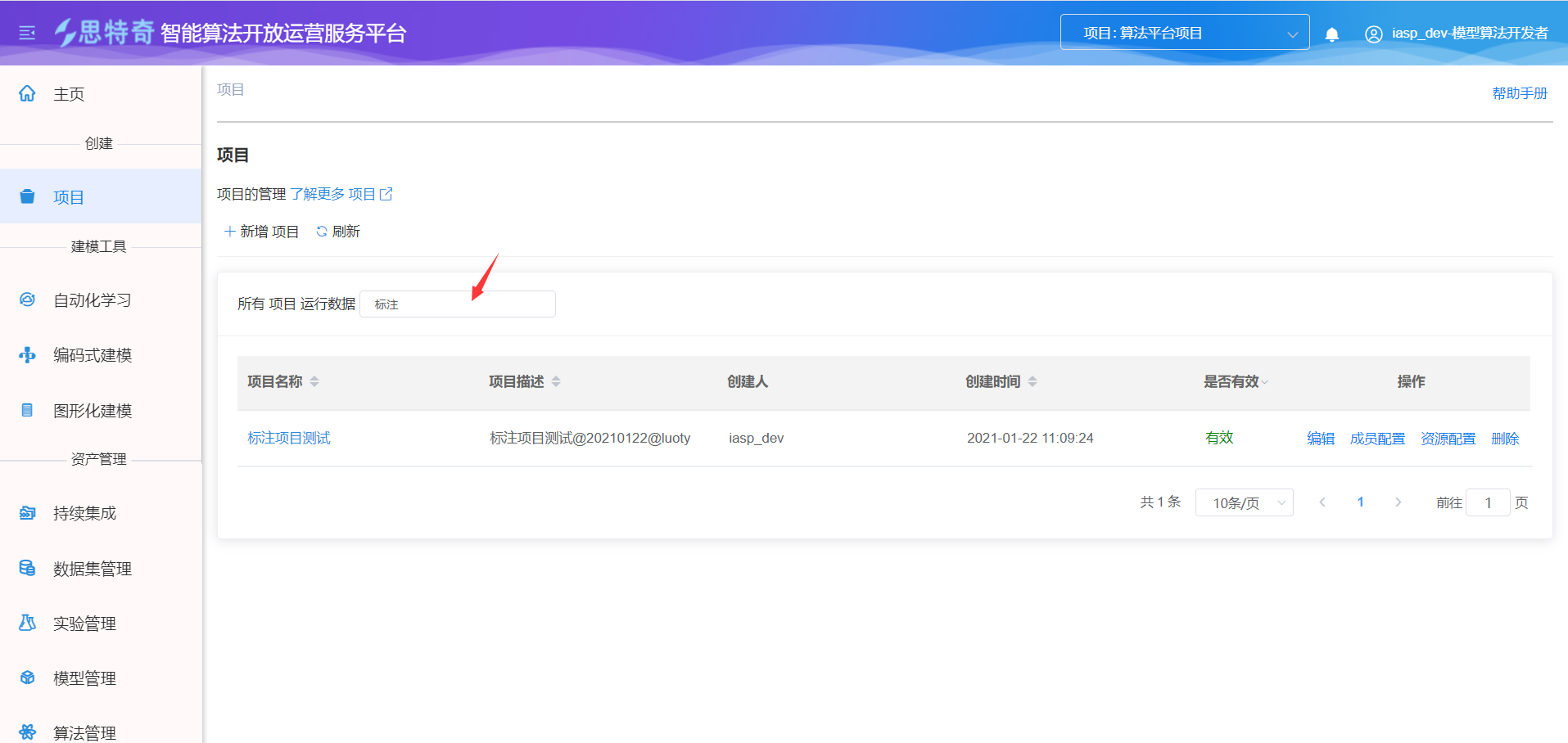Open the 10条/页 page size dropdown
The image size is (1568, 743).
[1245, 502]
